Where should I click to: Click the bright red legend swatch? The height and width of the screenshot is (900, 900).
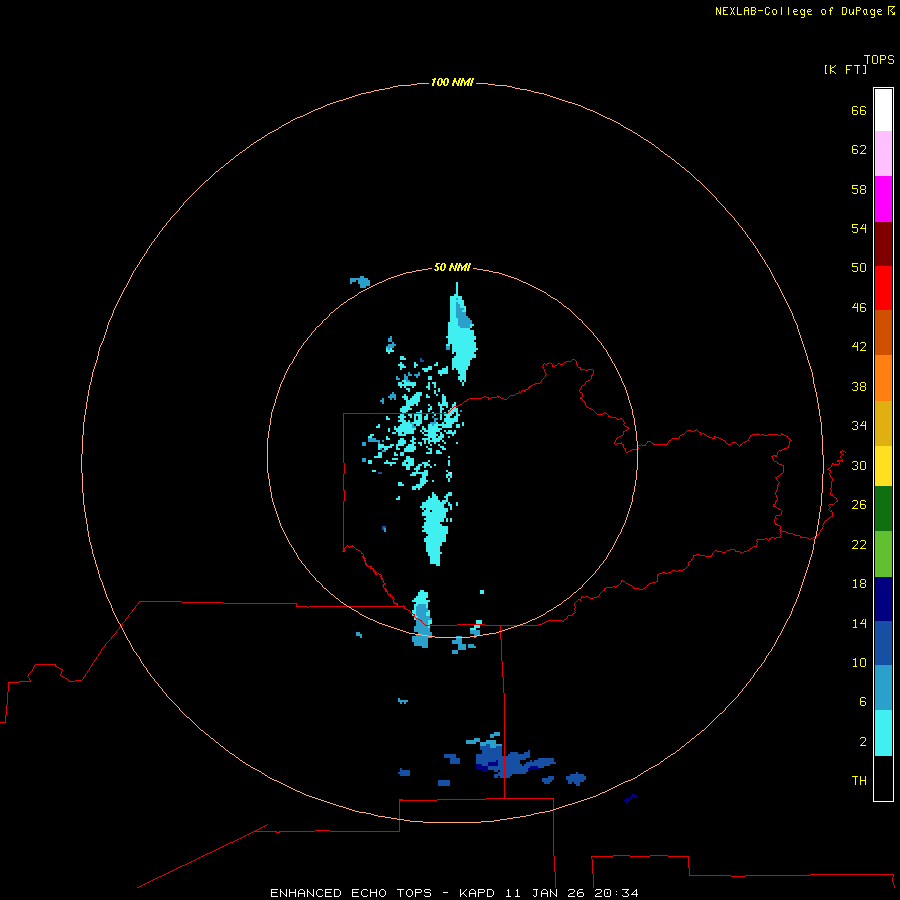pyautogui.click(x=883, y=288)
